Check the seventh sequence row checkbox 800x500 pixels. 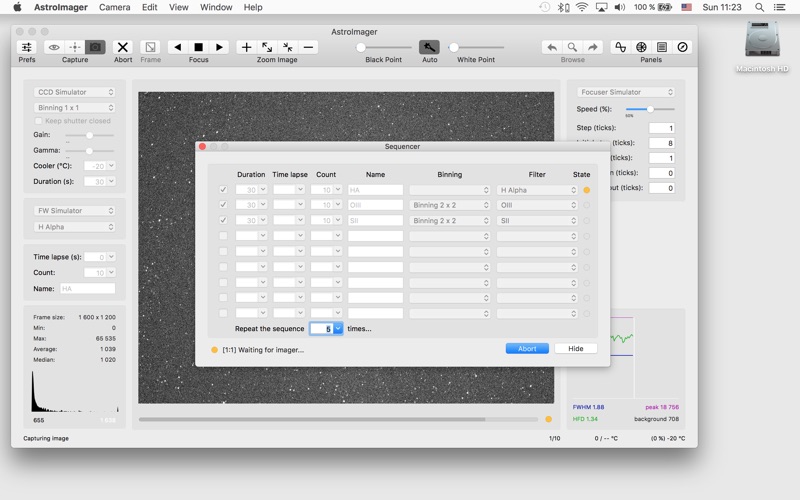pos(223,282)
